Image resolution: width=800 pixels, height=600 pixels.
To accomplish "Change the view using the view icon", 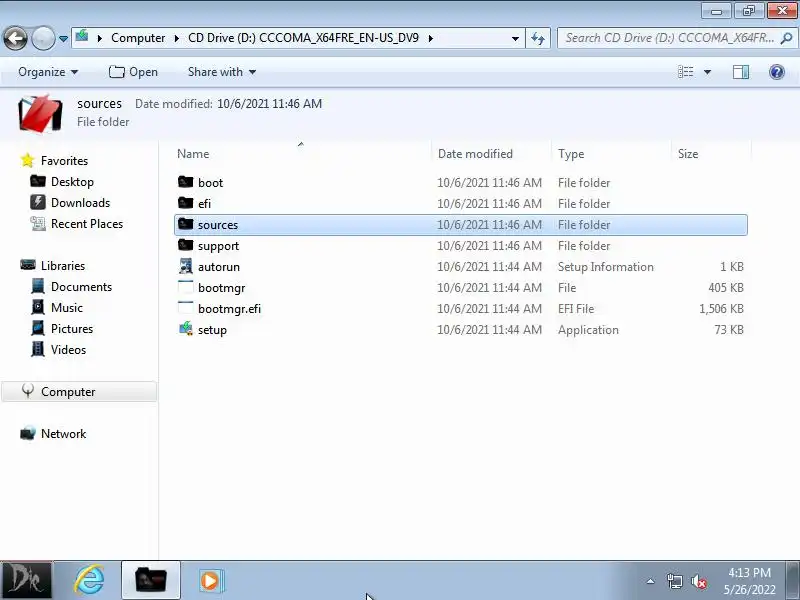I will [686, 72].
